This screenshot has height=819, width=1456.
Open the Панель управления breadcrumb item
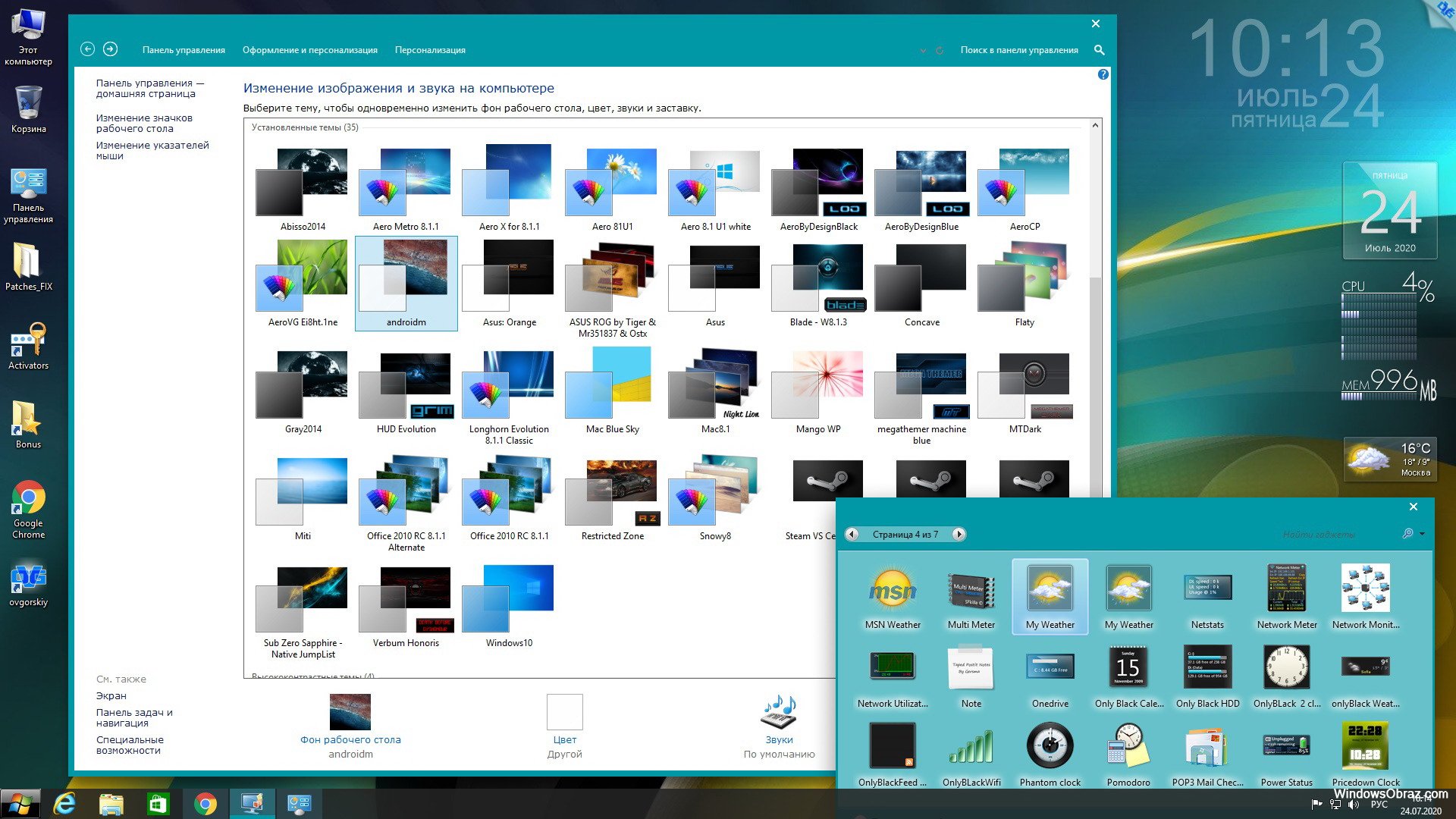point(184,50)
